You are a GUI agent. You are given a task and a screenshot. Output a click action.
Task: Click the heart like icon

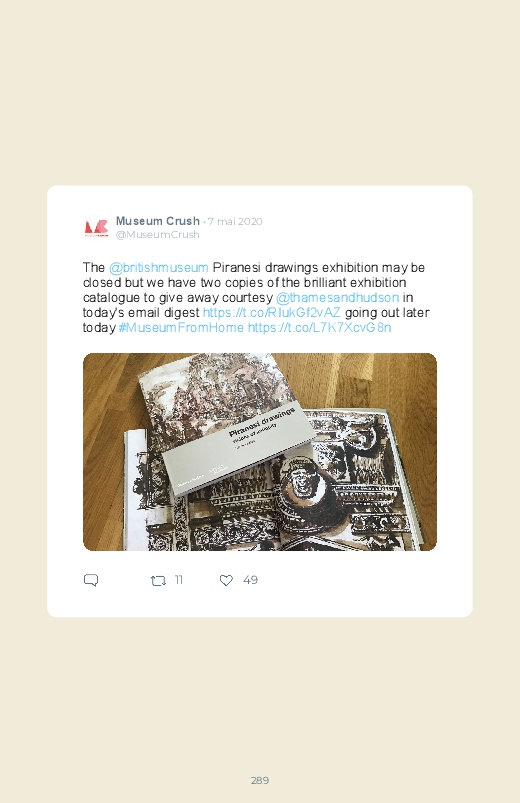pyautogui.click(x=226, y=580)
